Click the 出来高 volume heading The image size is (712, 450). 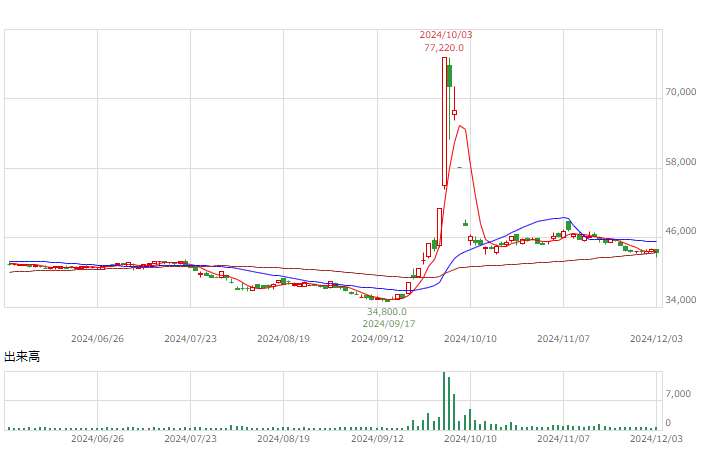(22, 356)
